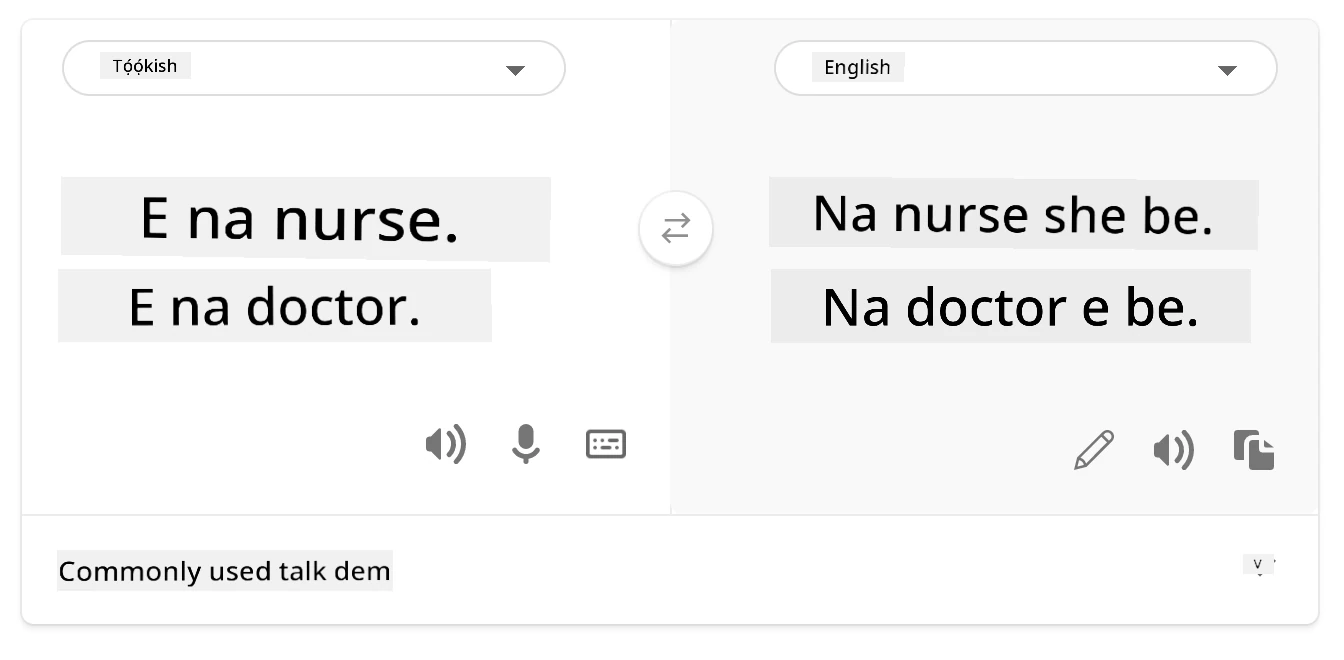The image size is (1344, 660).
Task: Place cursor in 'E na doctor.' text
Action: [x=275, y=306]
